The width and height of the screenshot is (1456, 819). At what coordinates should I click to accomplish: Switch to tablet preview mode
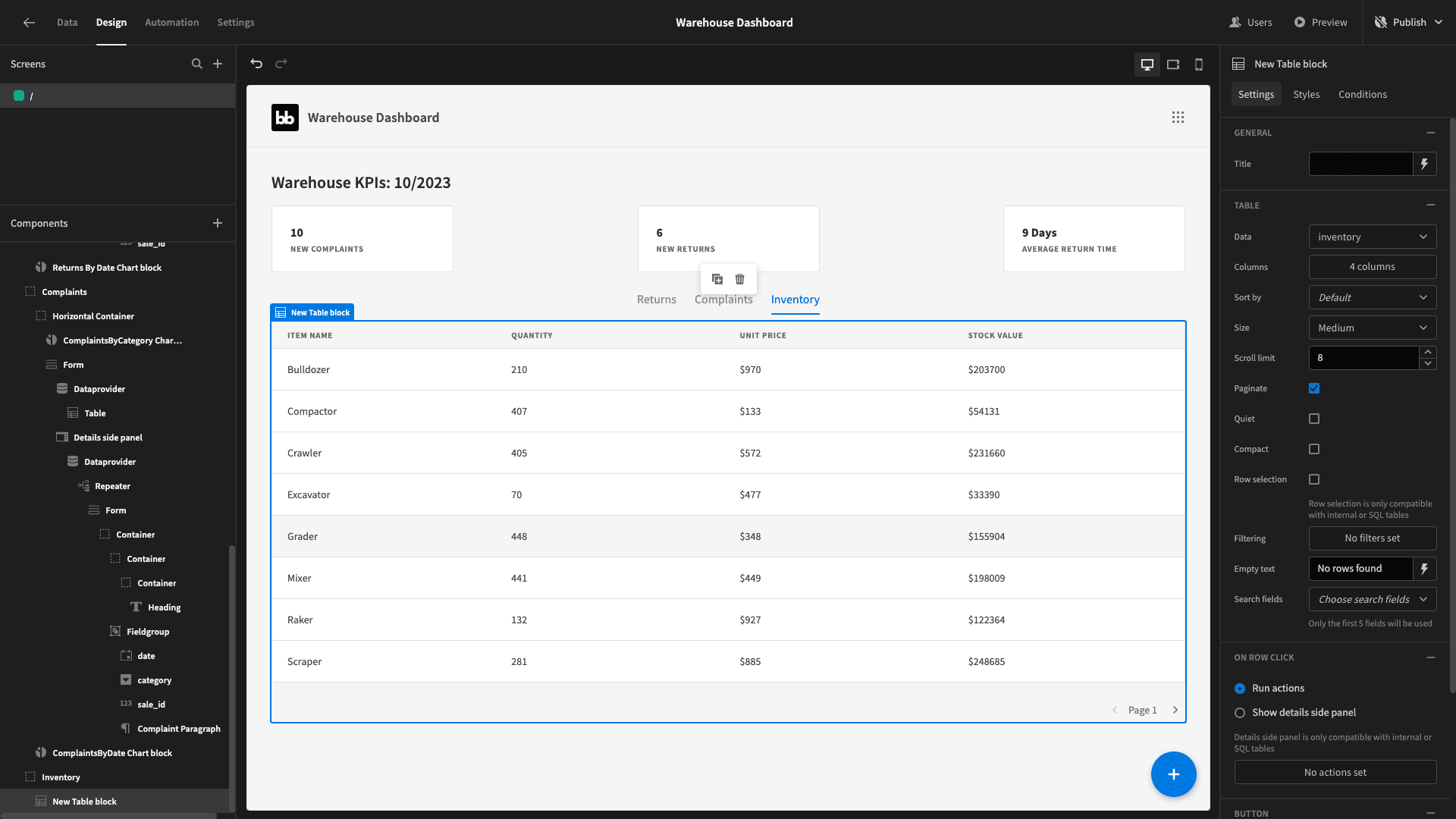click(1173, 64)
